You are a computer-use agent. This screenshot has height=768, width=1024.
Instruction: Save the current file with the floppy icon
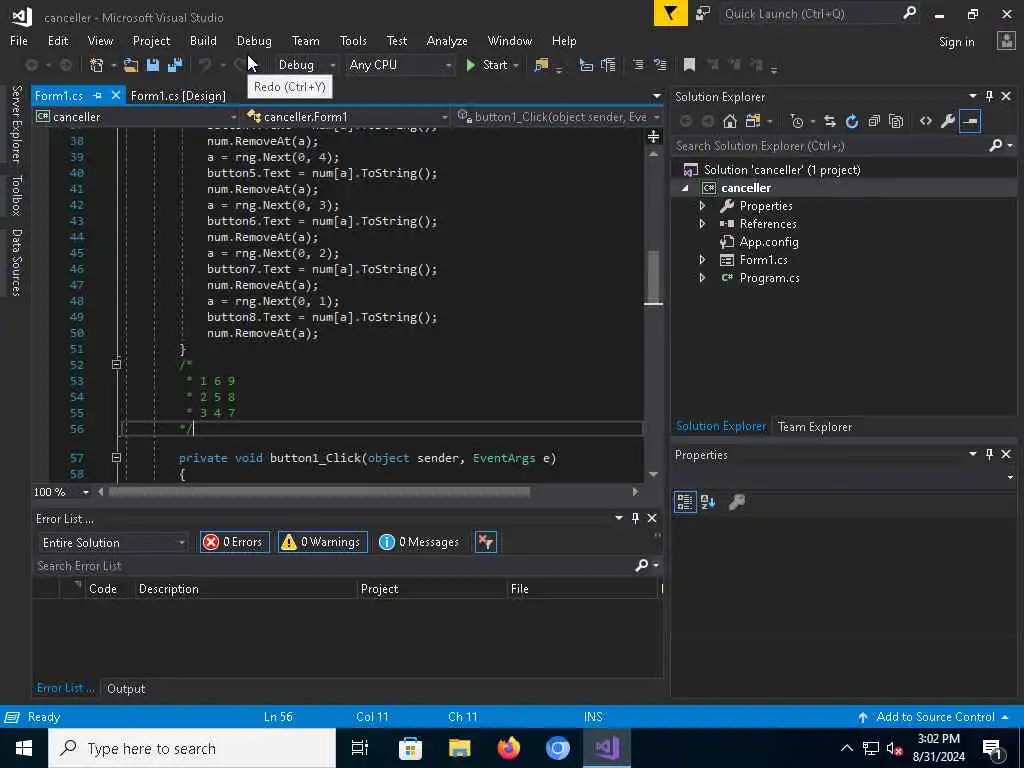pos(153,65)
